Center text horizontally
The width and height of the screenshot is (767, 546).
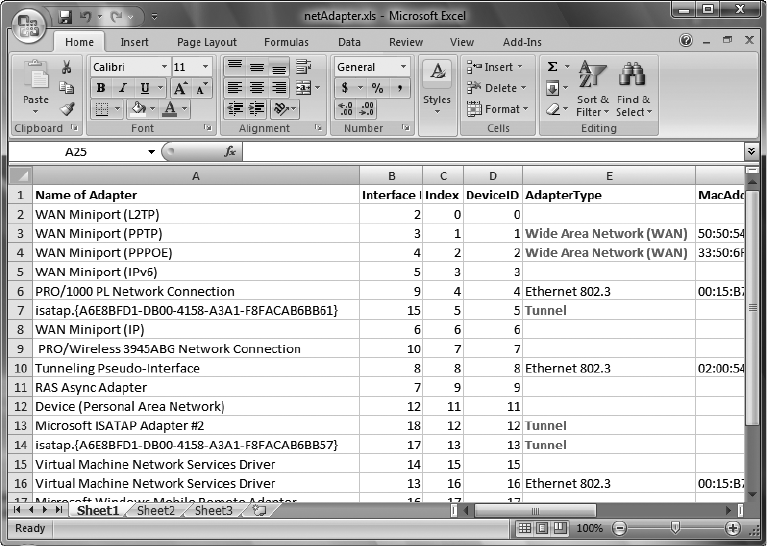tap(257, 88)
